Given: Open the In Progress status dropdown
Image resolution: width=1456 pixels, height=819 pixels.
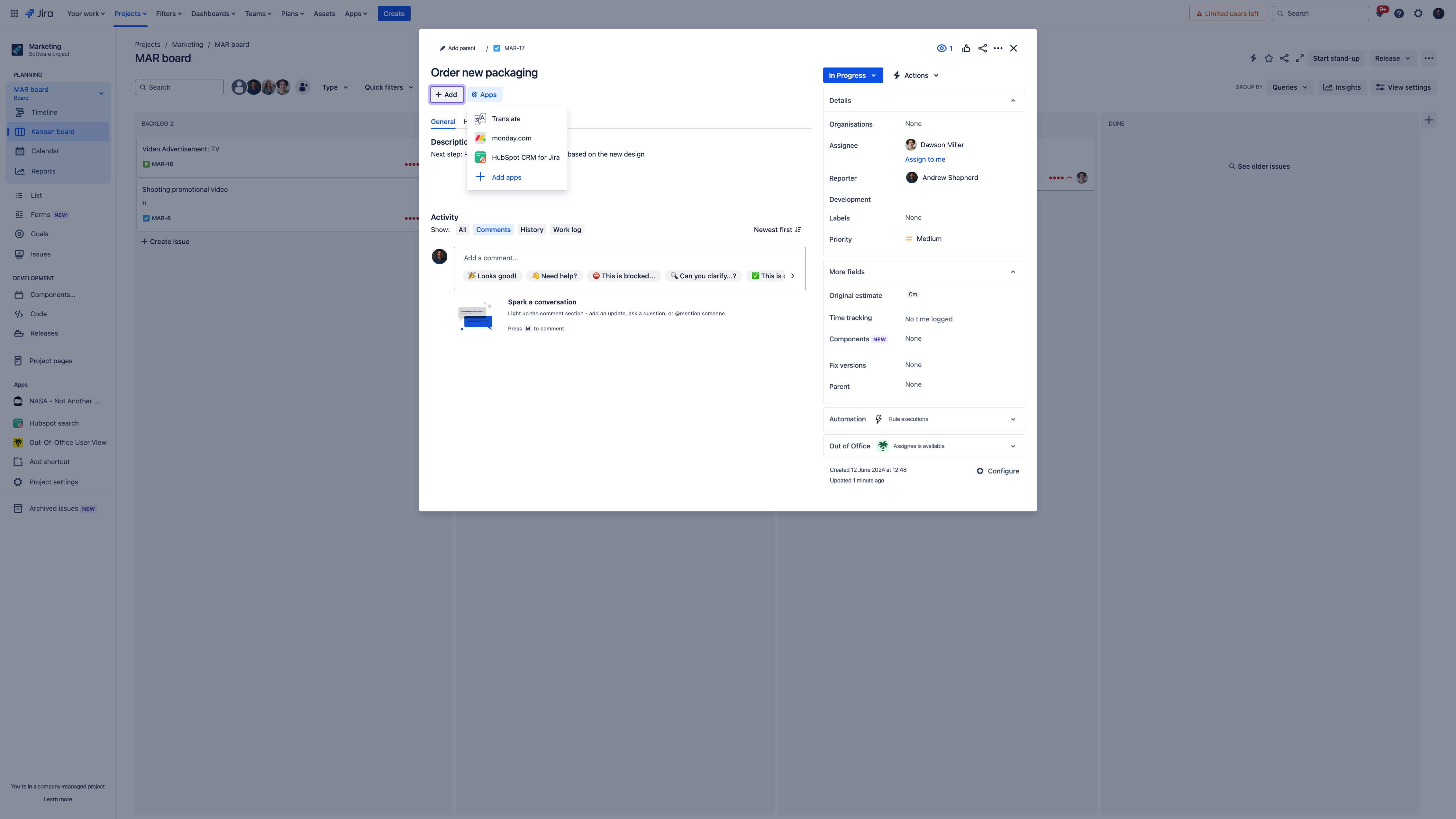Looking at the screenshot, I should [852, 75].
